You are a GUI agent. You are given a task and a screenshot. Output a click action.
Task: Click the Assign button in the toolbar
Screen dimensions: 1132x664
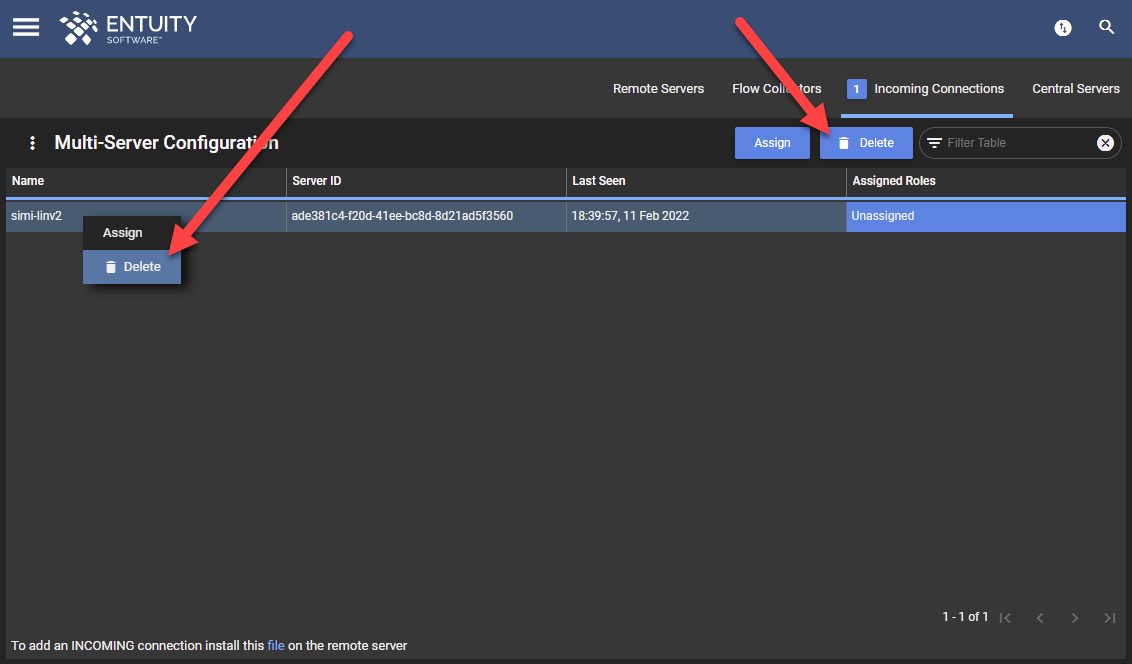[772, 143]
